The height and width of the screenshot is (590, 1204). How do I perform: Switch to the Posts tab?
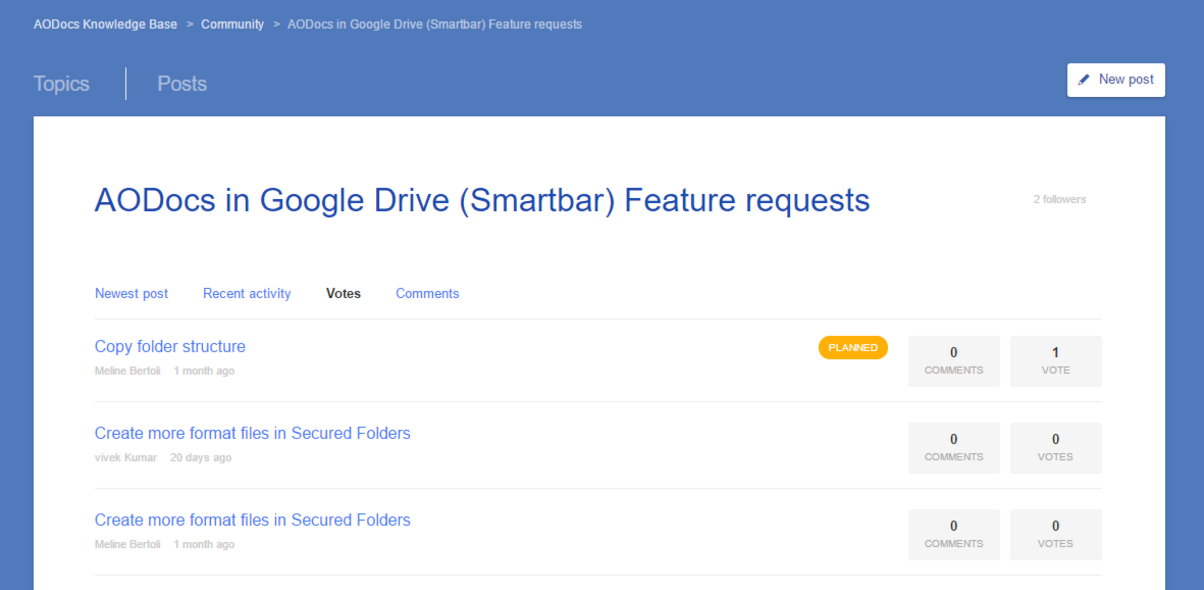(182, 84)
